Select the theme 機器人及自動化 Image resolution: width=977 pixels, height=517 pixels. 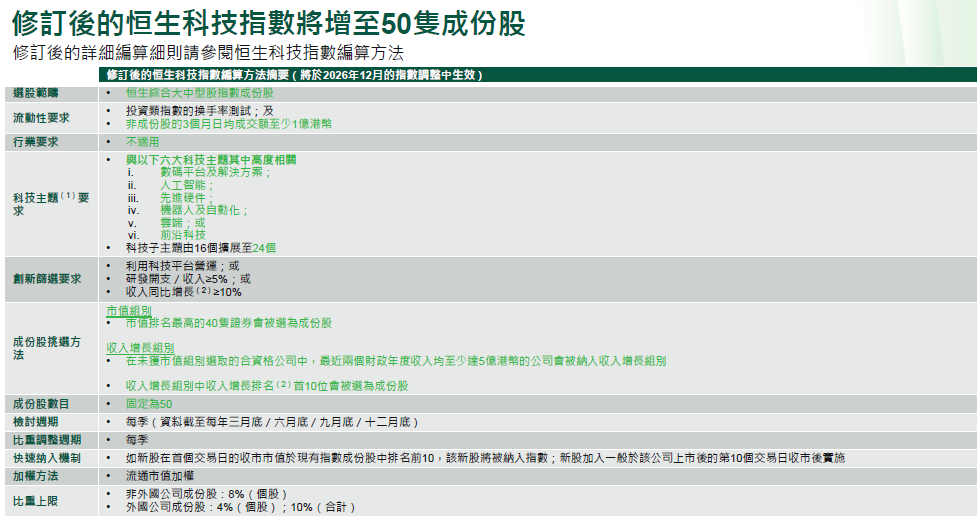[204, 211]
